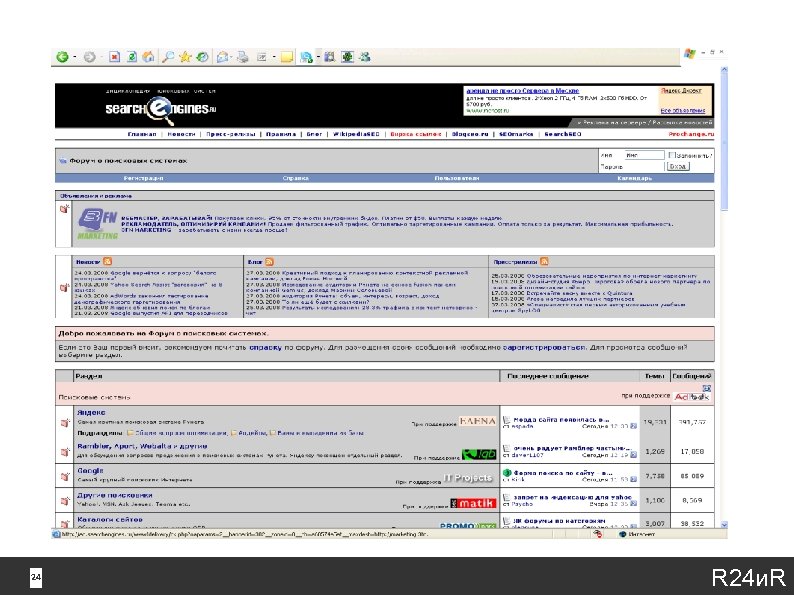
Task: Open Регистрация in the forum navbar
Action: (143, 178)
